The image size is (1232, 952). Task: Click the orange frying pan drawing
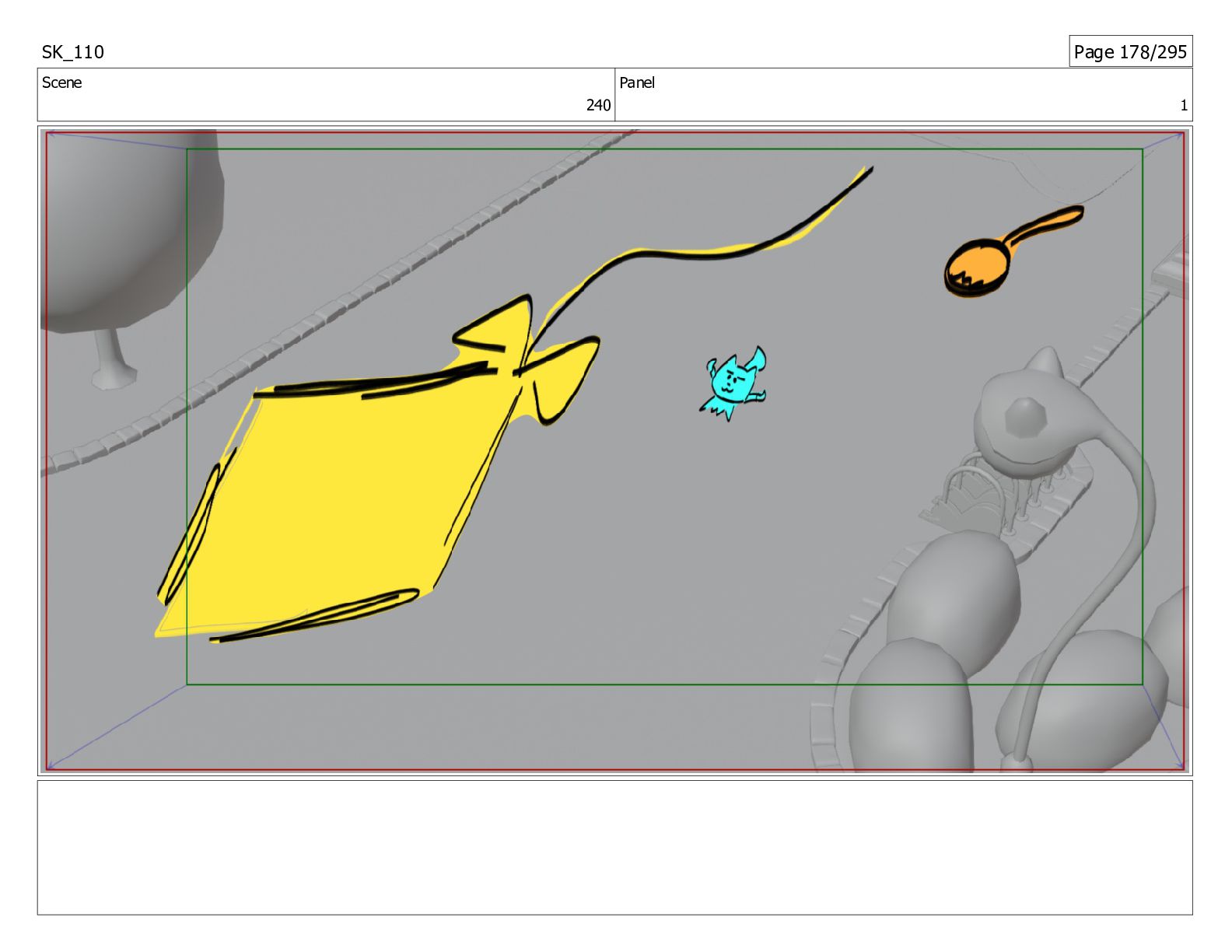coord(1013,251)
